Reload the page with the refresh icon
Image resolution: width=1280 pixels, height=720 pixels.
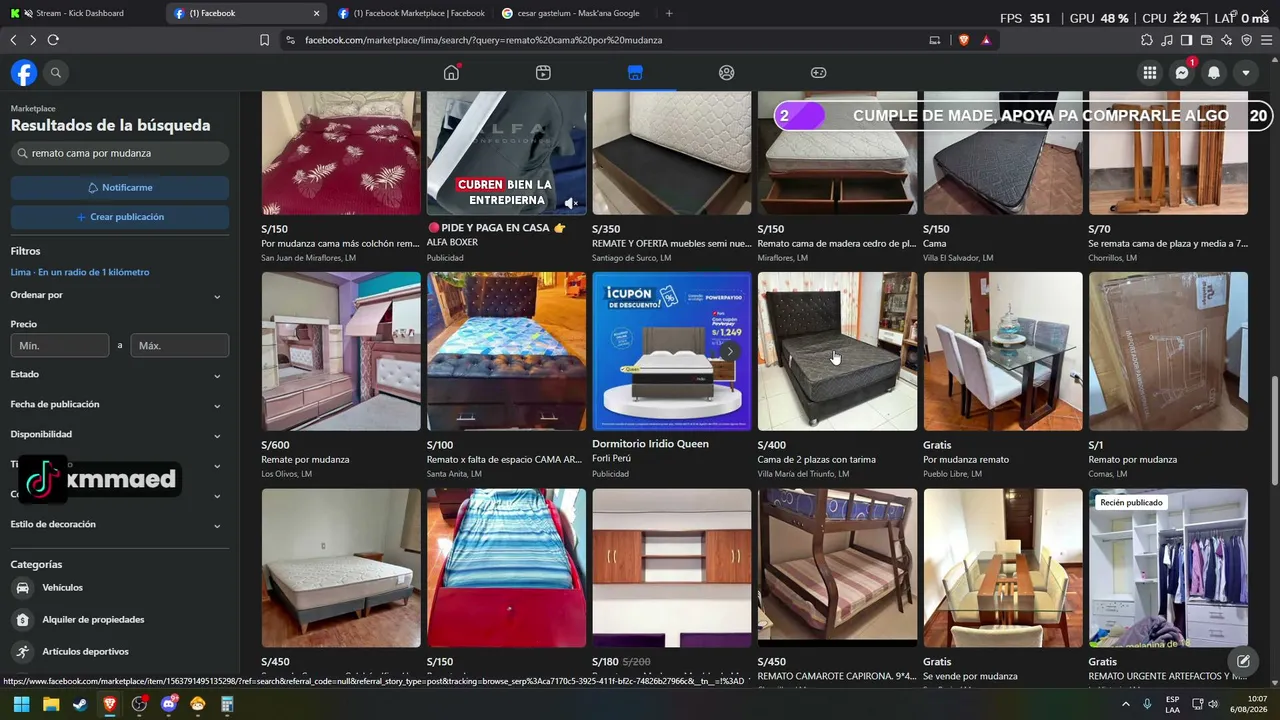click(53, 40)
